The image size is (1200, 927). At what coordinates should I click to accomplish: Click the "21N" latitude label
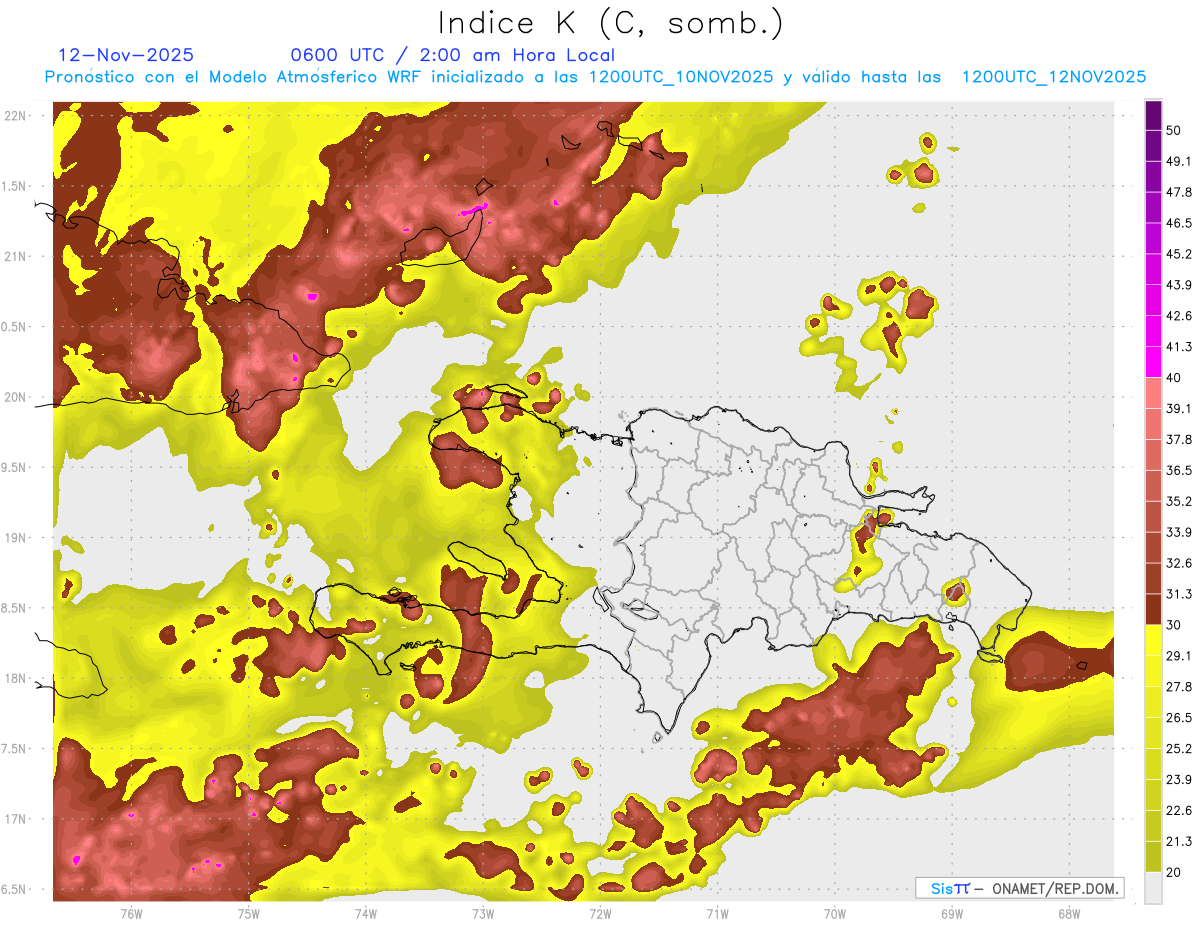(14, 256)
